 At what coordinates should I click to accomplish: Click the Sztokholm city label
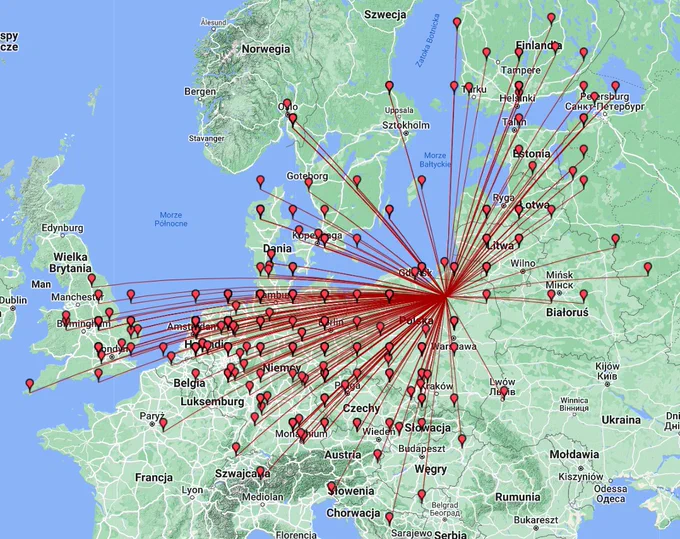point(405,125)
